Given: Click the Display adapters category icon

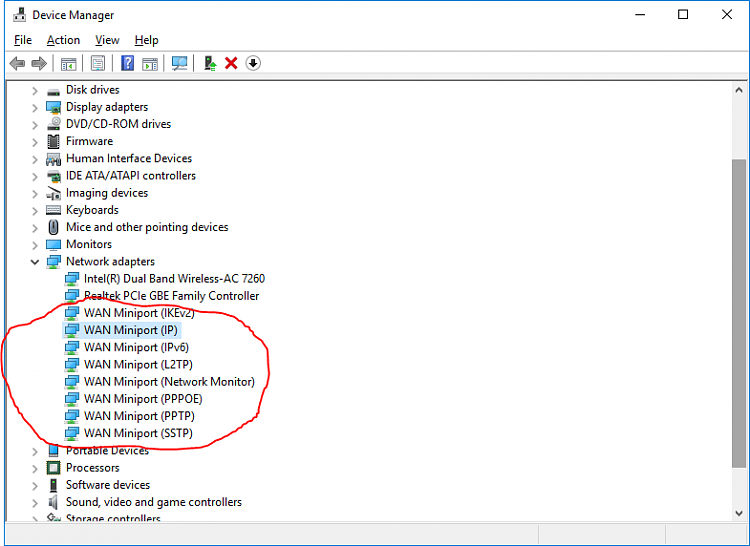Looking at the screenshot, I should (54, 107).
